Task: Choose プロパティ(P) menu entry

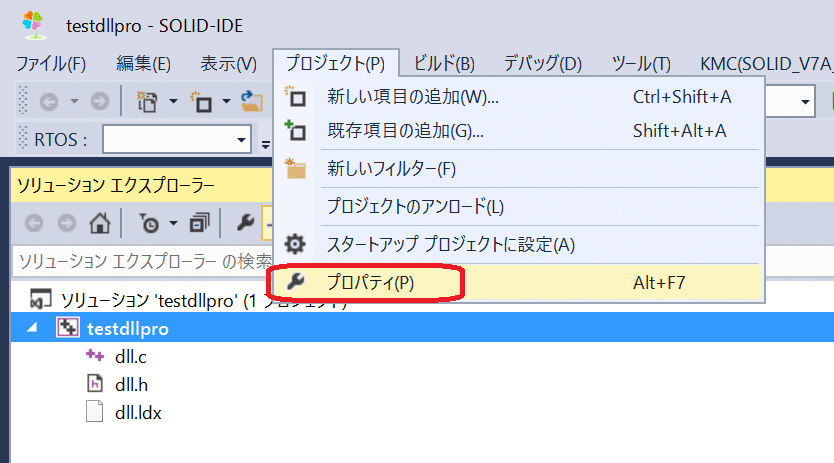Action: point(519,283)
